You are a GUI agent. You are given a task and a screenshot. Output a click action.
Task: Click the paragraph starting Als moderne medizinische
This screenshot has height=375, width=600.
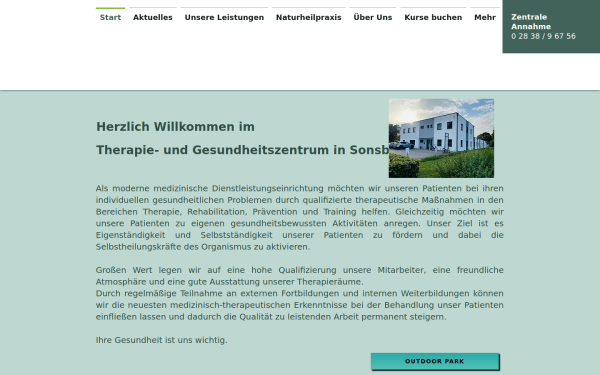(300, 217)
